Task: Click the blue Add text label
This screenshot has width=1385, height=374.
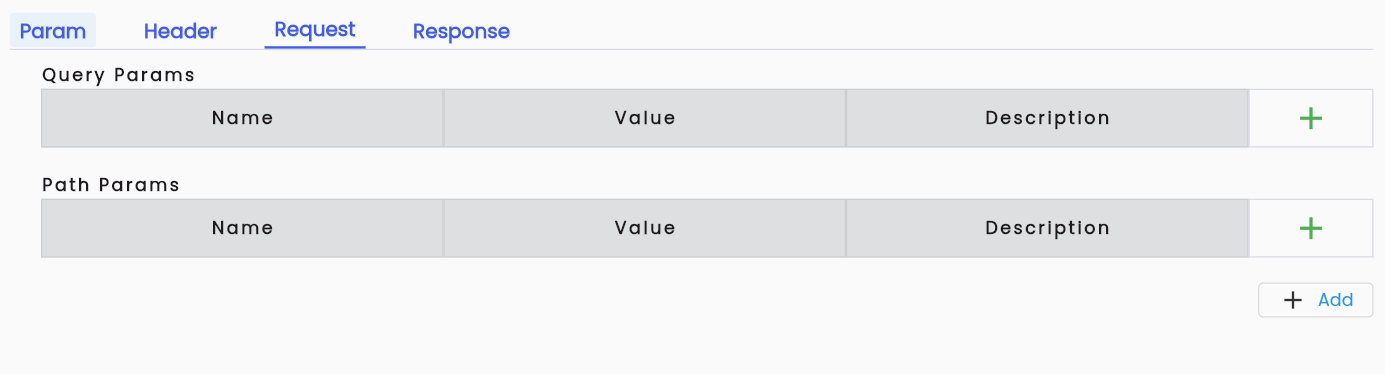Action: [1335, 300]
